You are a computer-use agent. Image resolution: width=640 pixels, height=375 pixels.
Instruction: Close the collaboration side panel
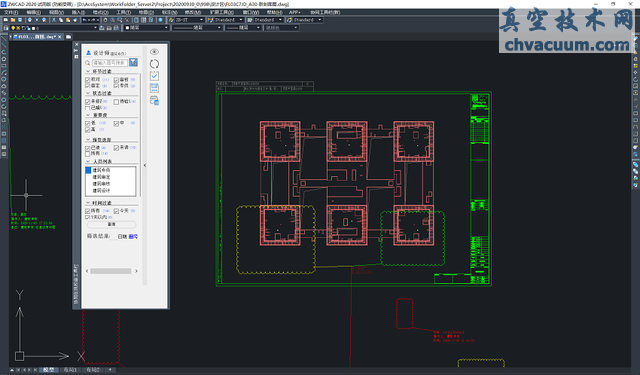click(x=76, y=44)
